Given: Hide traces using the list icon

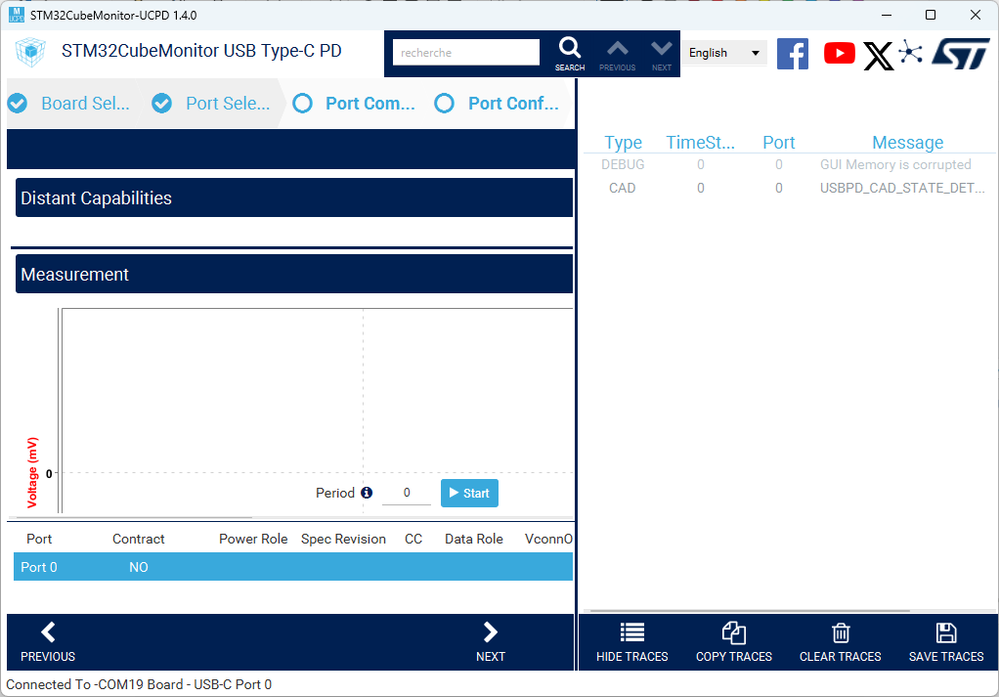Looking at the screenshot, I should (632, 632).
